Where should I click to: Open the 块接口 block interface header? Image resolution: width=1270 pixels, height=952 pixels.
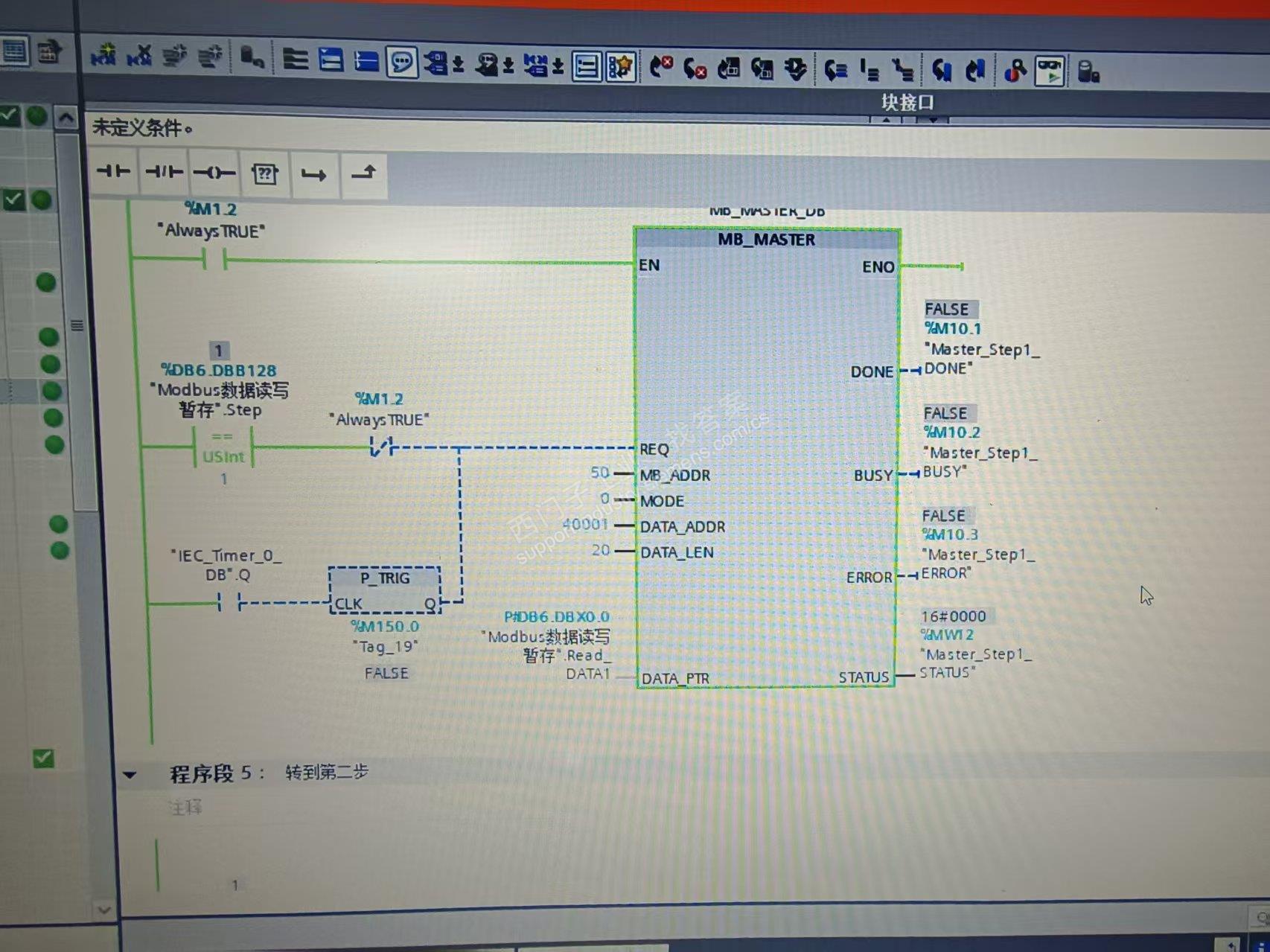[907, 103]
